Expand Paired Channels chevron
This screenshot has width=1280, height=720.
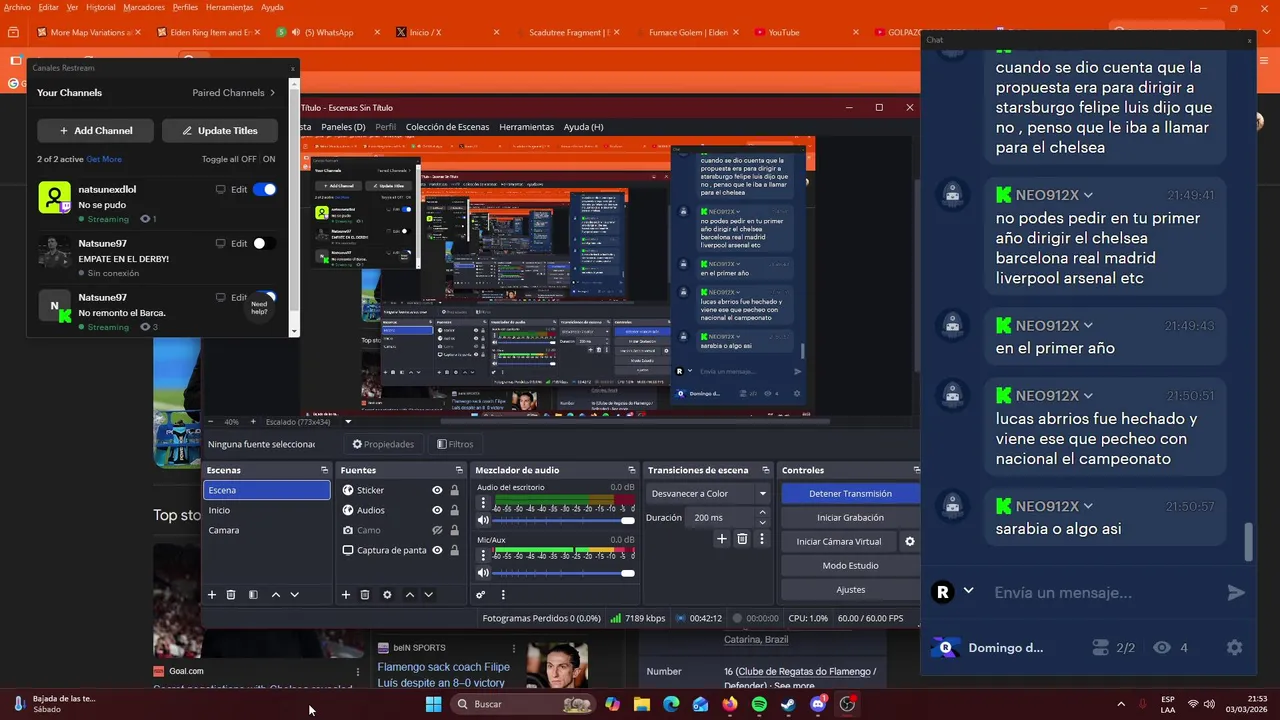(272, 93)
